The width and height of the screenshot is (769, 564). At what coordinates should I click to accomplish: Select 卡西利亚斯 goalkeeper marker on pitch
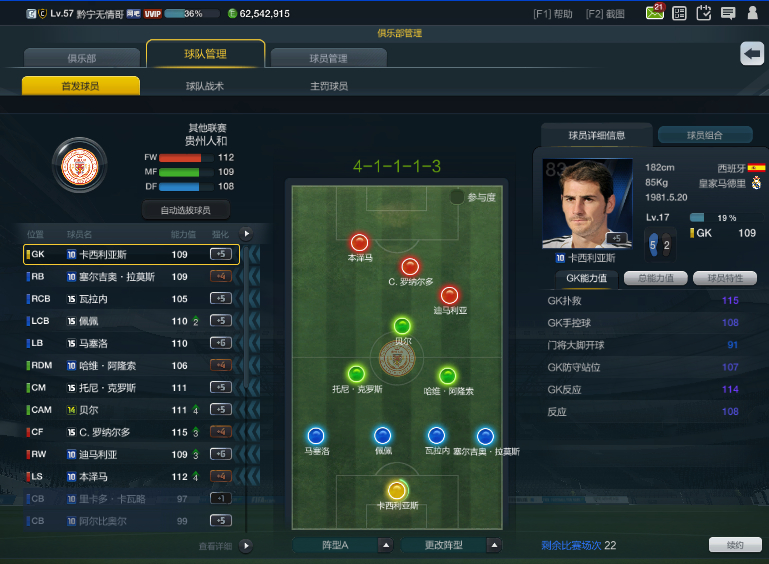397,490
